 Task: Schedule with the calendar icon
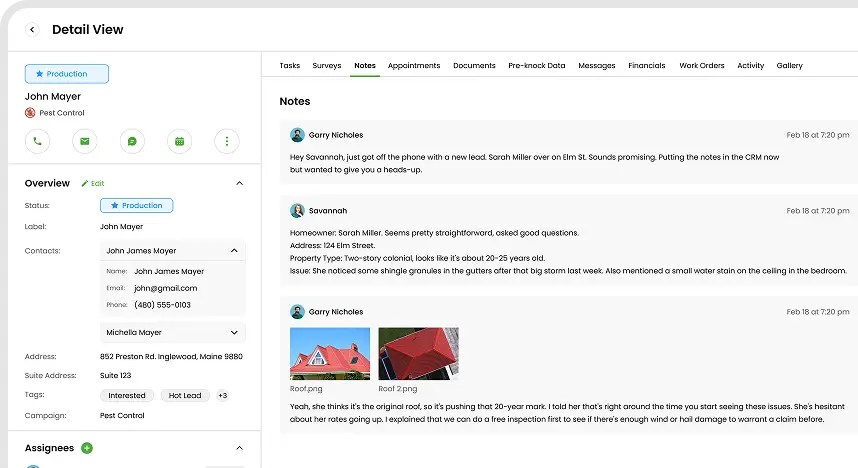click(x=179, y=141)
